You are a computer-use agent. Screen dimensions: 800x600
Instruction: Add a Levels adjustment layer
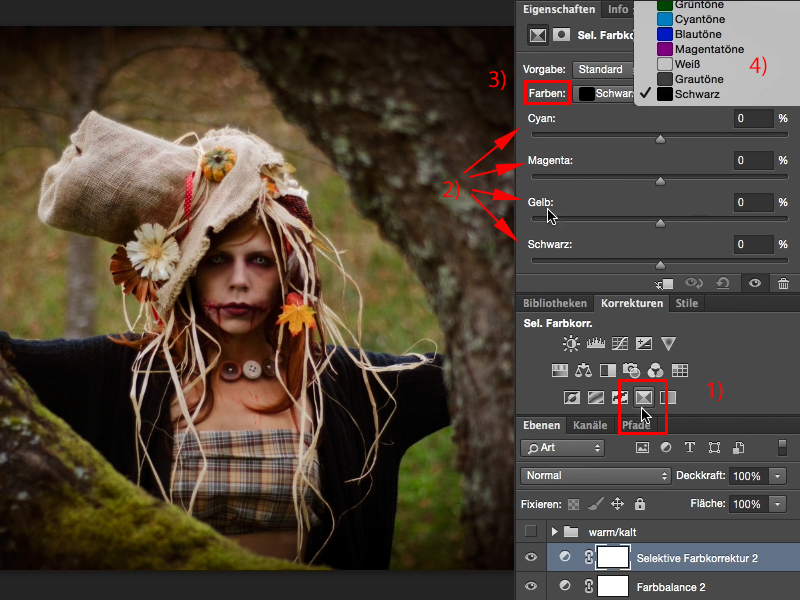click(595, 343)
